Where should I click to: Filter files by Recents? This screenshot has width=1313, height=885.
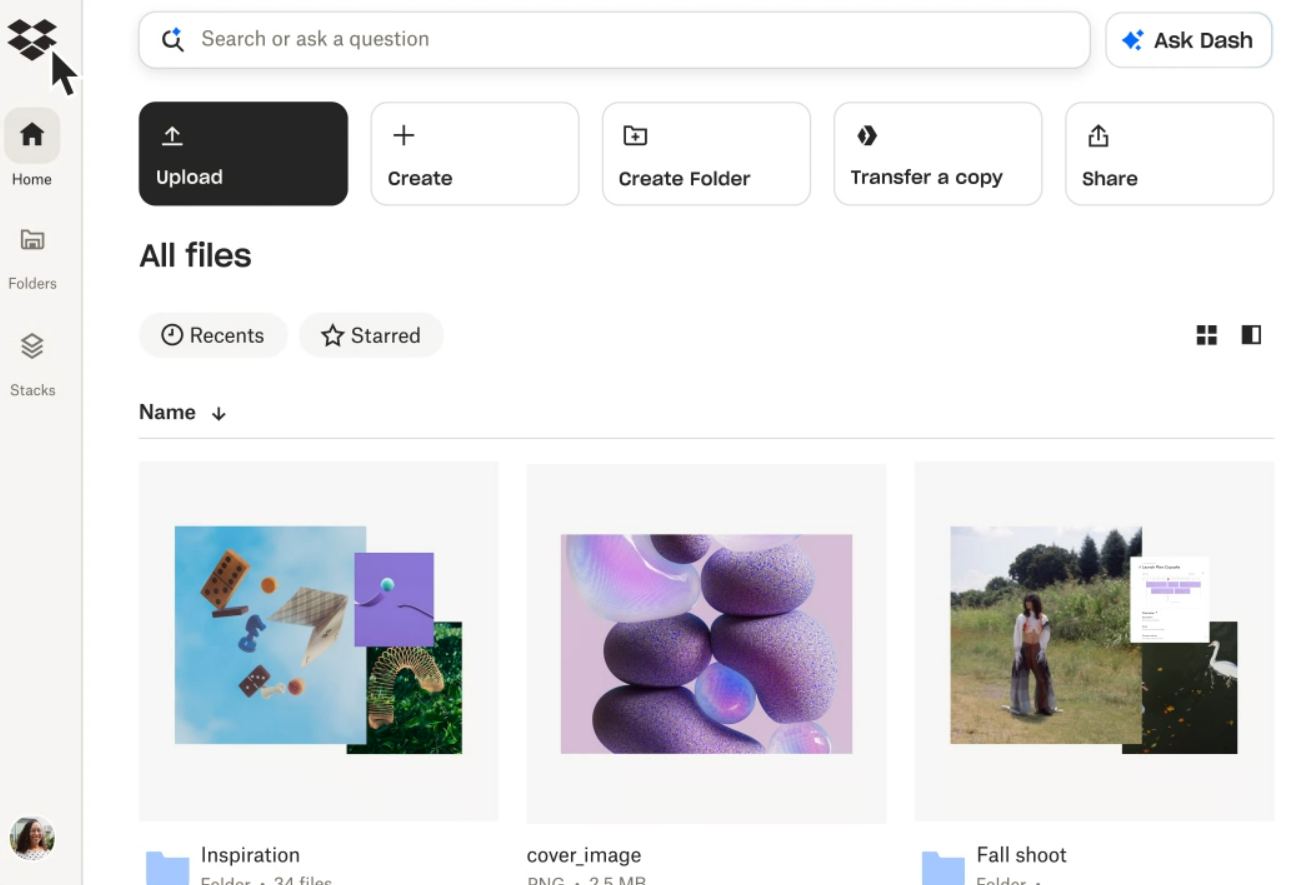tap(213, 335)
